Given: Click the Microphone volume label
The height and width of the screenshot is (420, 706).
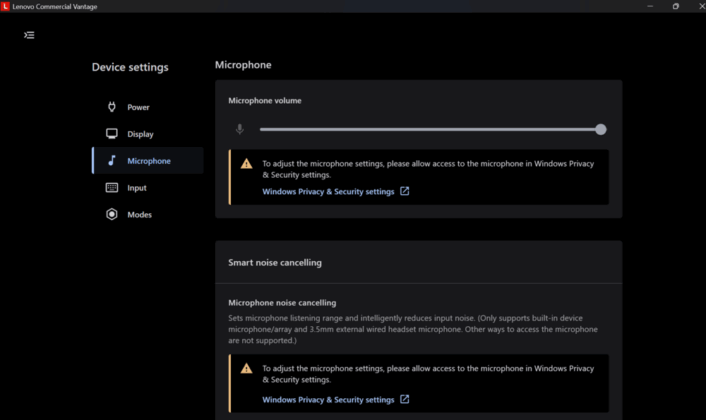Looking at the screenshot, I should 265,100.
